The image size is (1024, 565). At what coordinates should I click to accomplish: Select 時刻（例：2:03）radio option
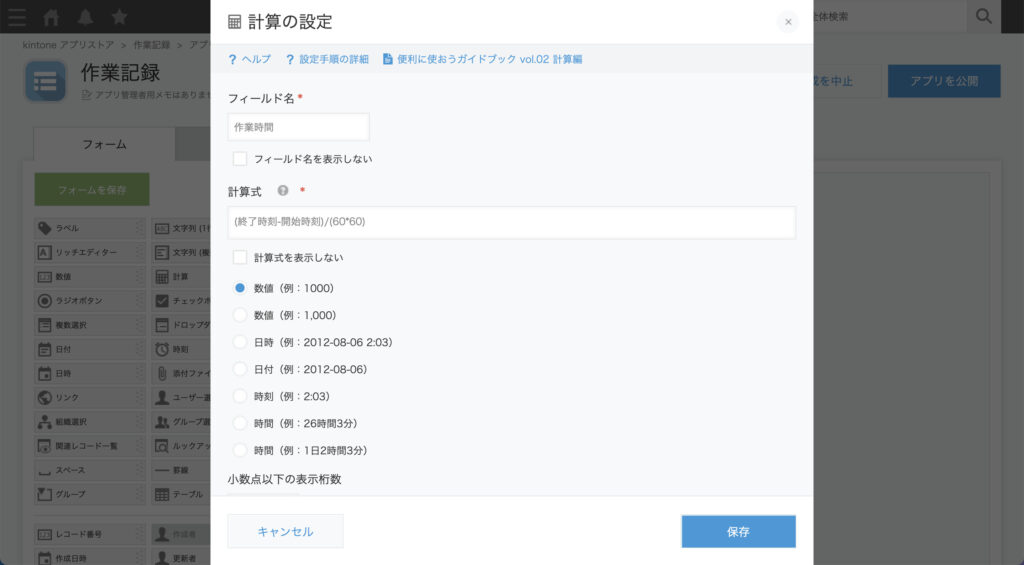coord(240,396)
